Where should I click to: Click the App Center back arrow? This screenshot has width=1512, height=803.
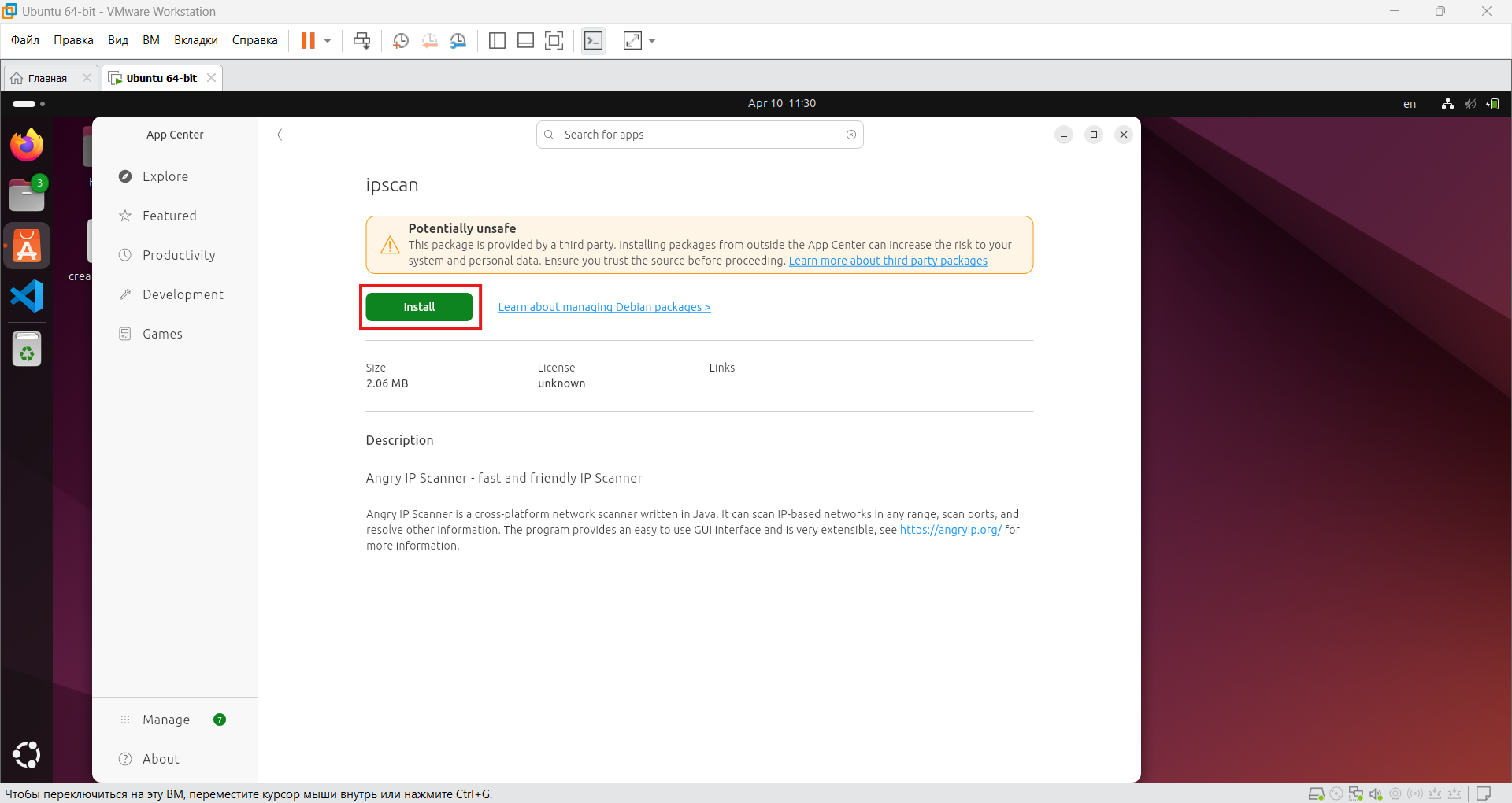[280, 135]
